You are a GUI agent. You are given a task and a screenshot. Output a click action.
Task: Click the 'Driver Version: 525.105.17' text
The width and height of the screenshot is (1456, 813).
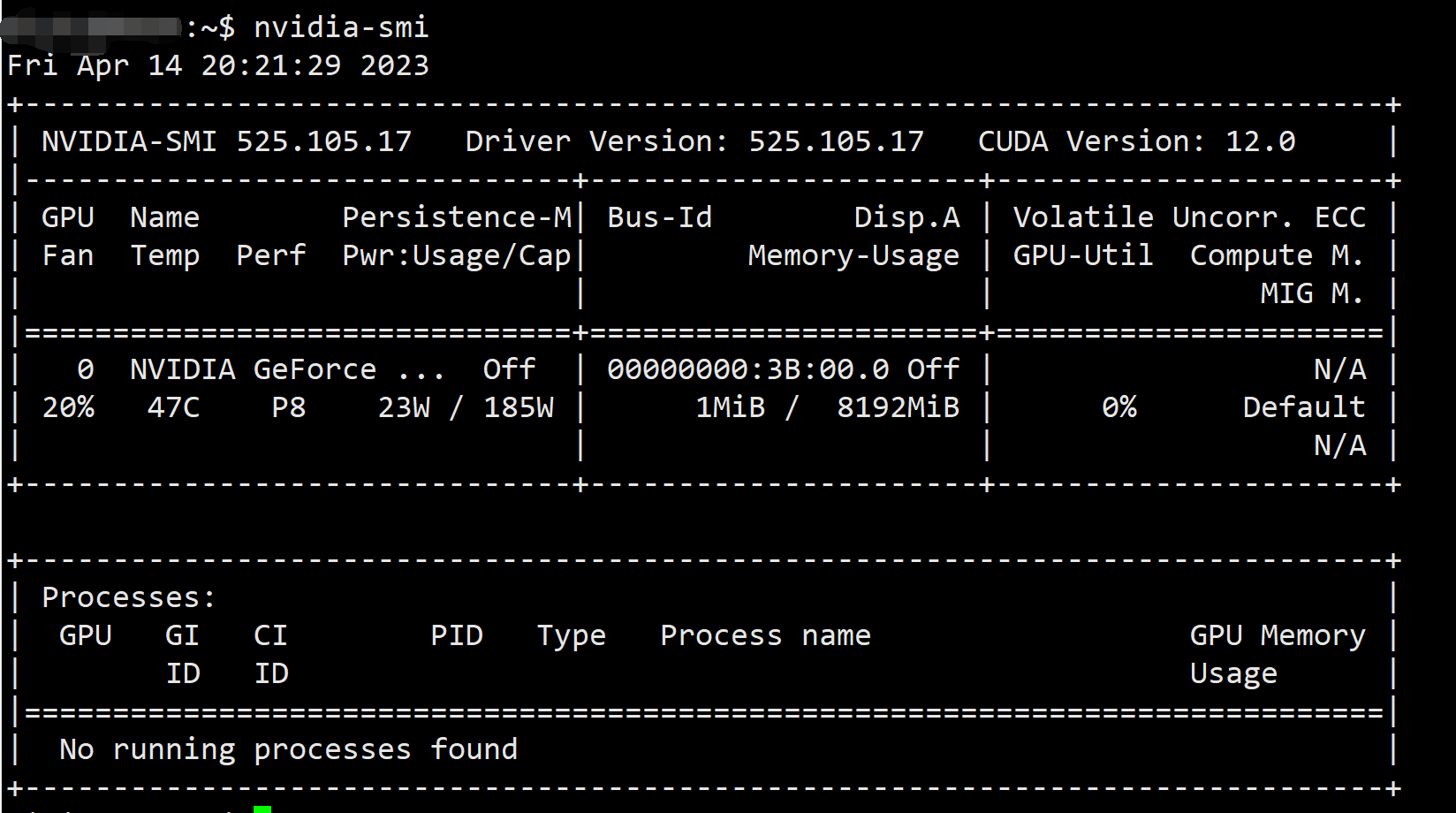[694, 141]
